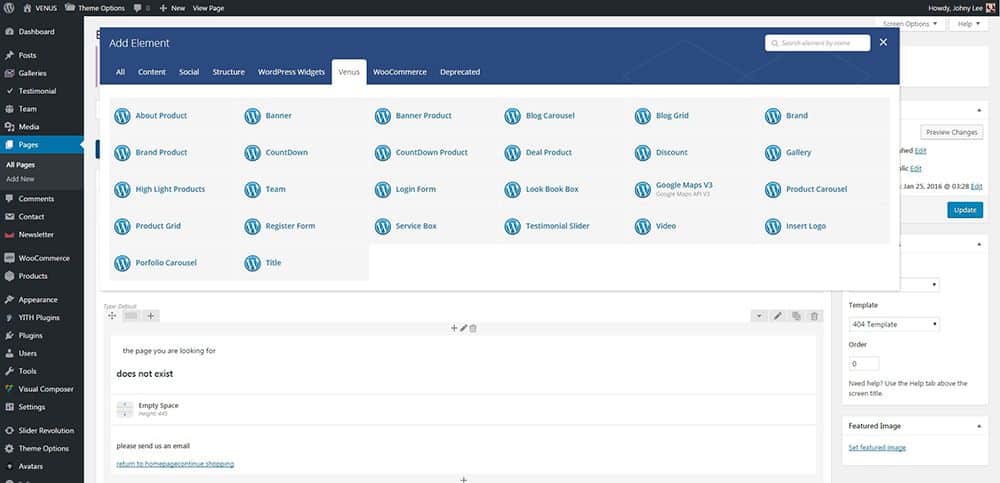Add the Service Box element
The height and width of the screenshot is (483, 1000).
(x=434, y=226)
